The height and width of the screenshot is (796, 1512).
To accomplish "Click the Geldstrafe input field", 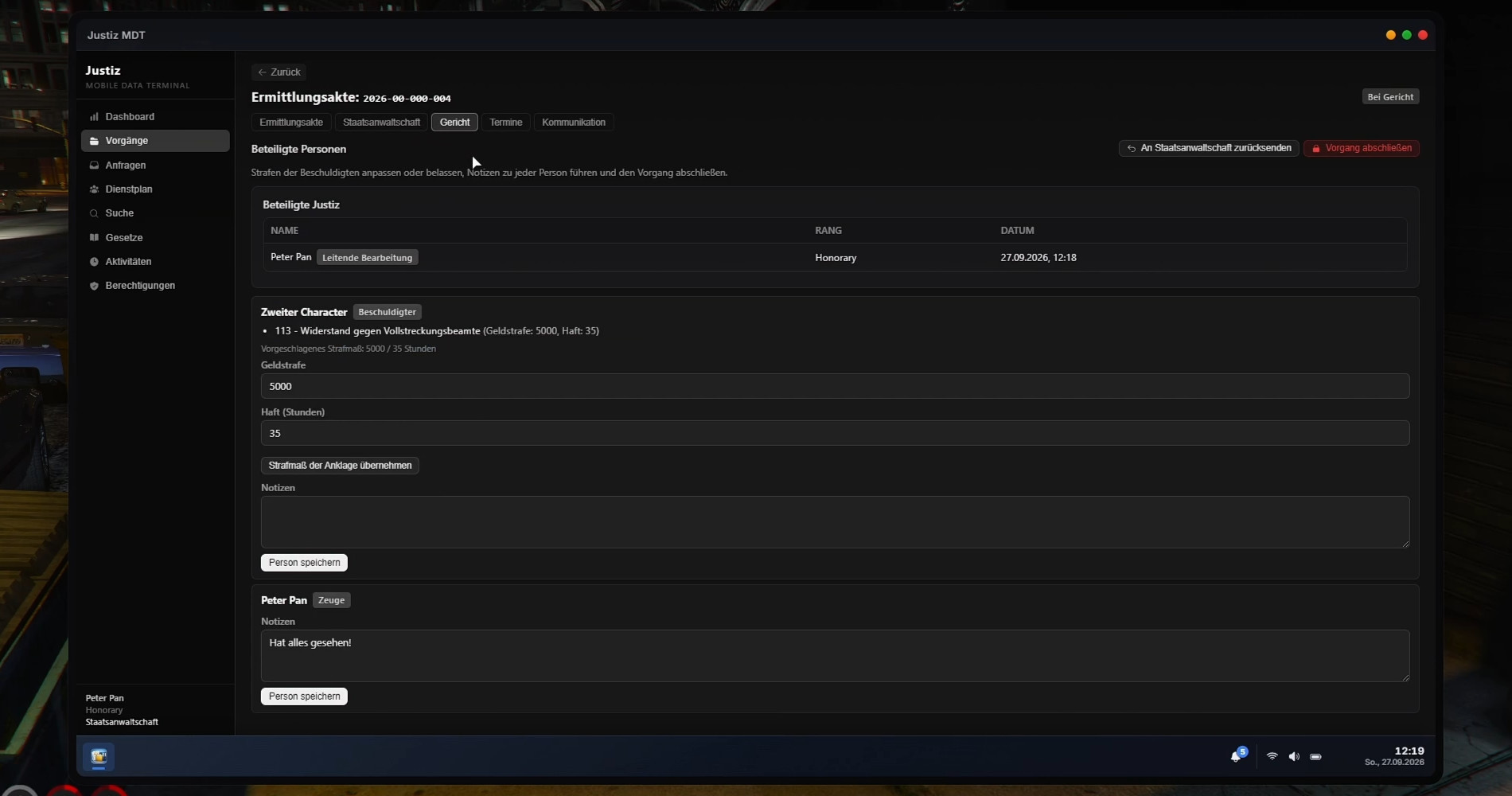I will tap(835, 386).
